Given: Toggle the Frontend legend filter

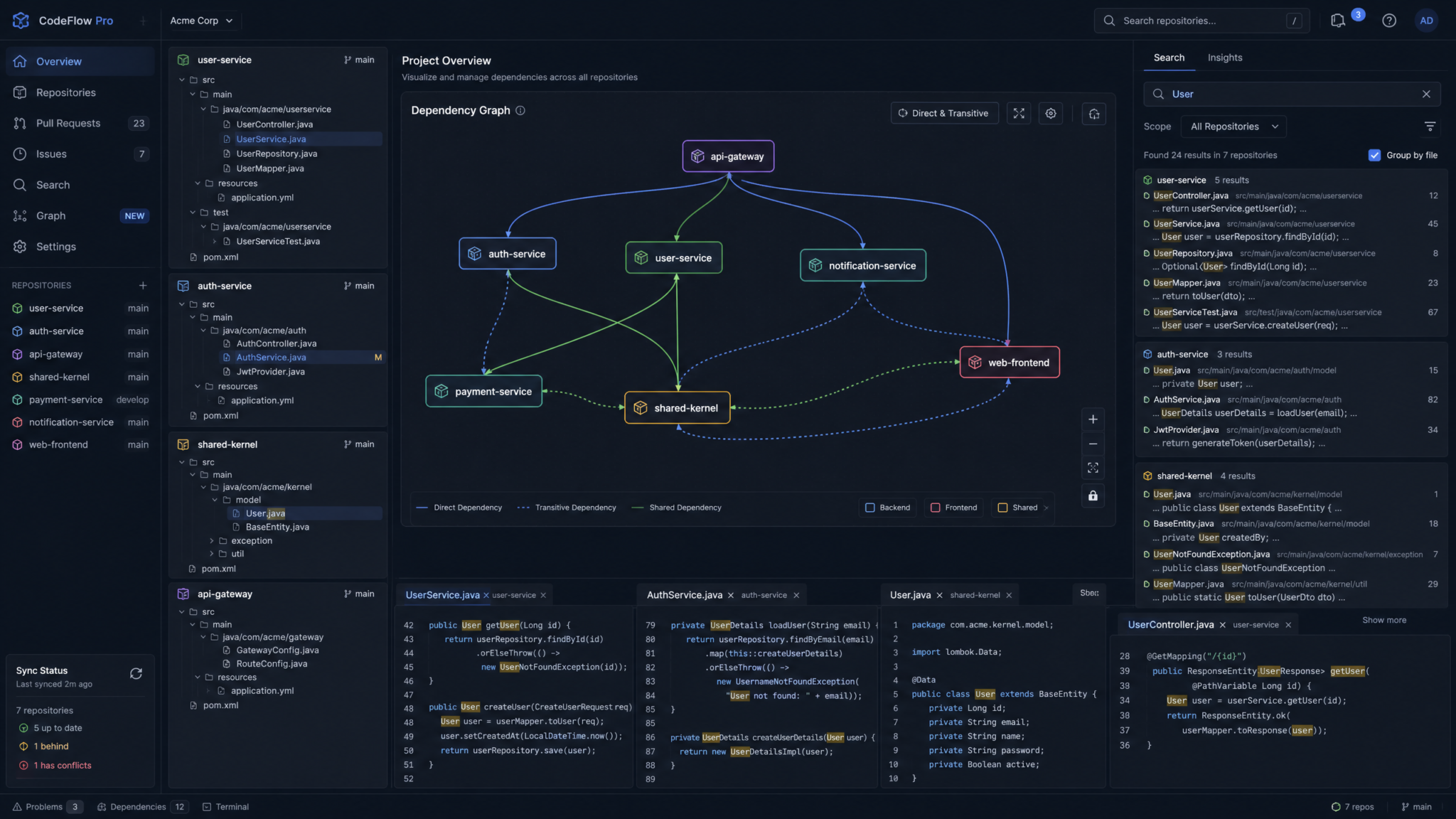Looking at the screenshot, I should click(954, 508).
